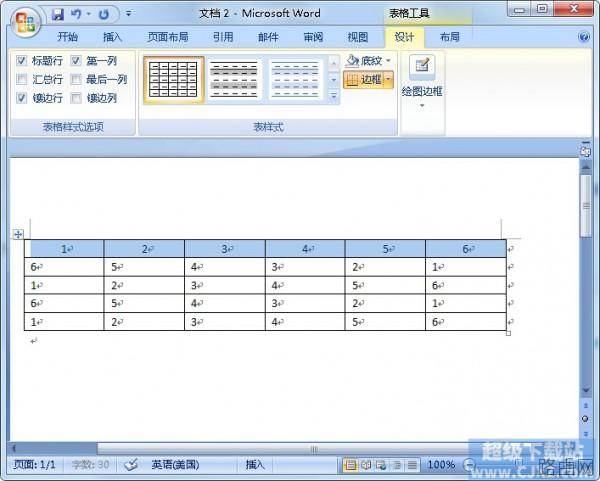Enable the 汇总行 checkbox
The image size is (600, 481).
(22, 79)
